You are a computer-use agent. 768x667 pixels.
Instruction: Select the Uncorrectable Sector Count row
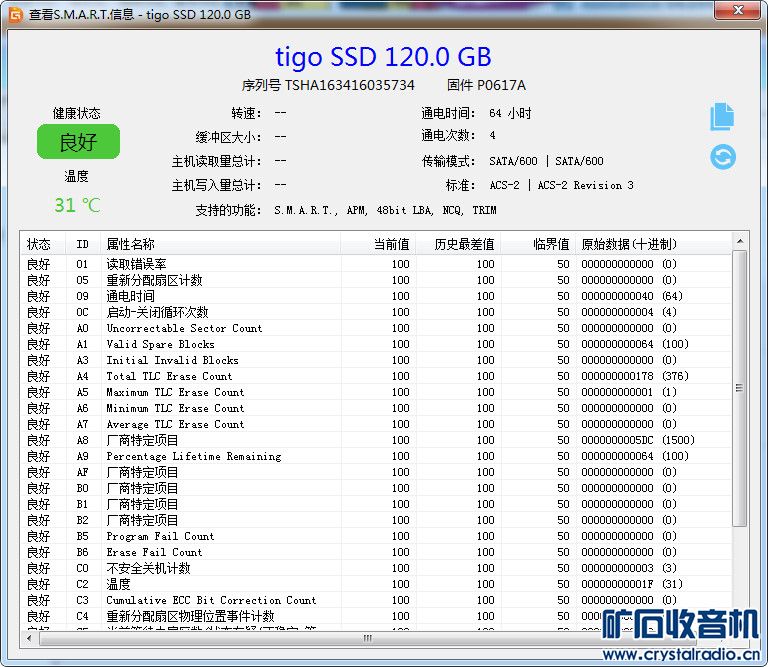pyautogui.click(x=376, y=328)
